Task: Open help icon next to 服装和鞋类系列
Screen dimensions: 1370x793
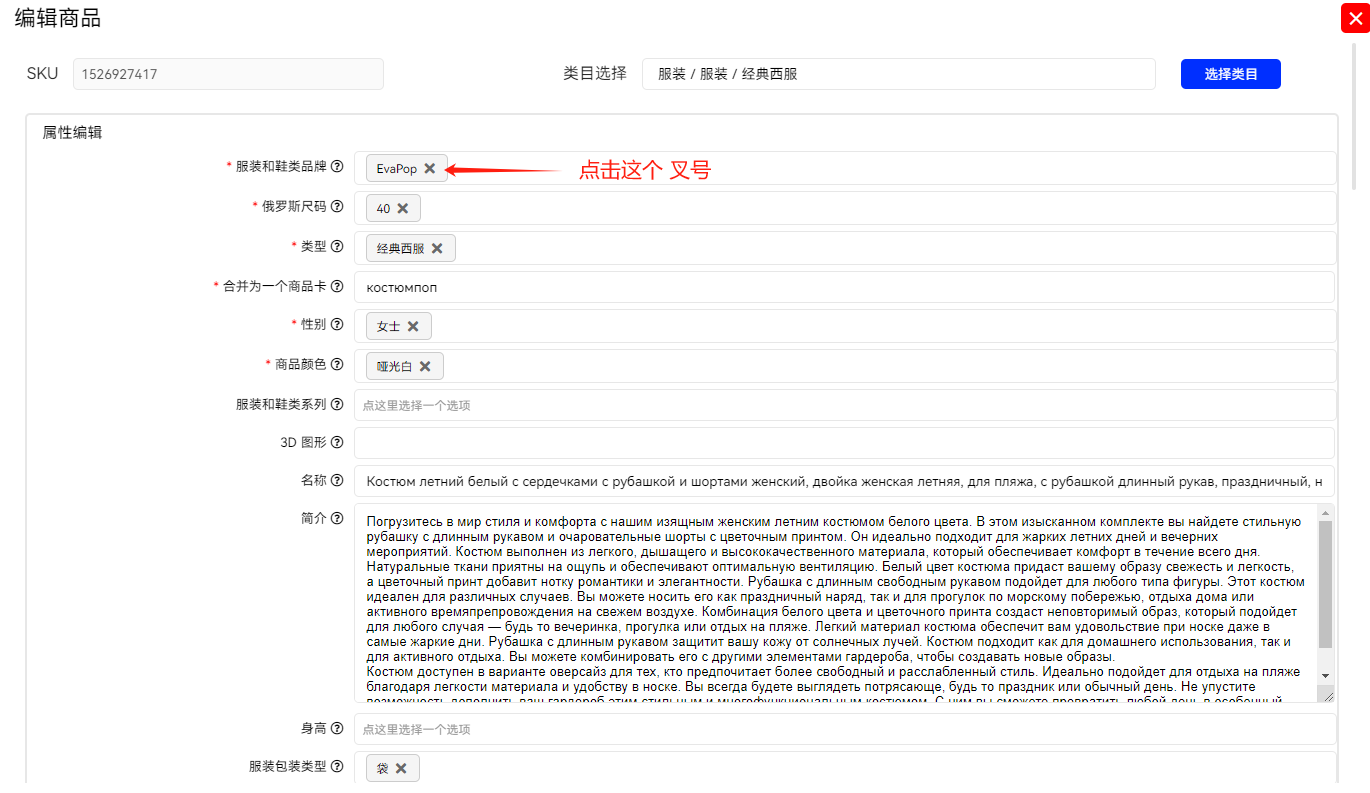Action: coord(337,404)
